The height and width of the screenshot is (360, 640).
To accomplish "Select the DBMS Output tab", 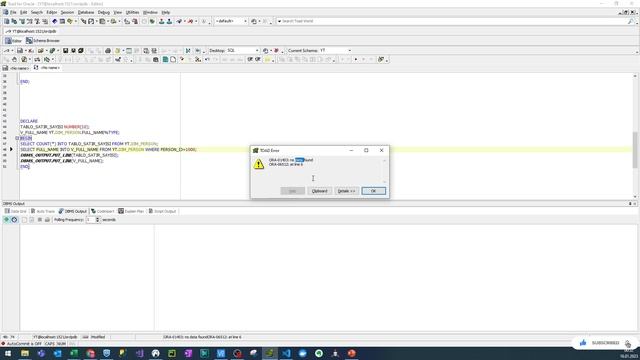I will [x=73, y=211].
